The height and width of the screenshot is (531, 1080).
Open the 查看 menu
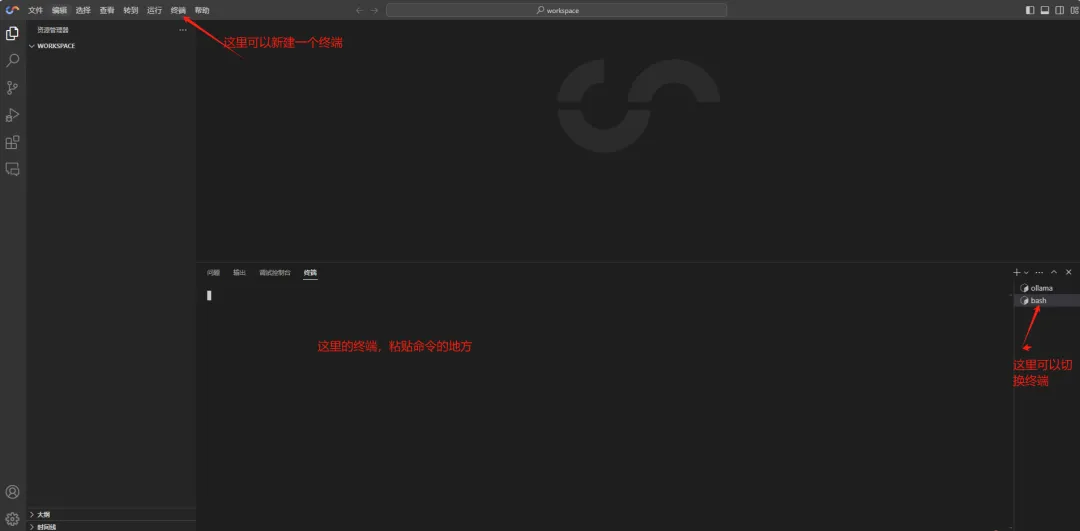tap(107, 10)
